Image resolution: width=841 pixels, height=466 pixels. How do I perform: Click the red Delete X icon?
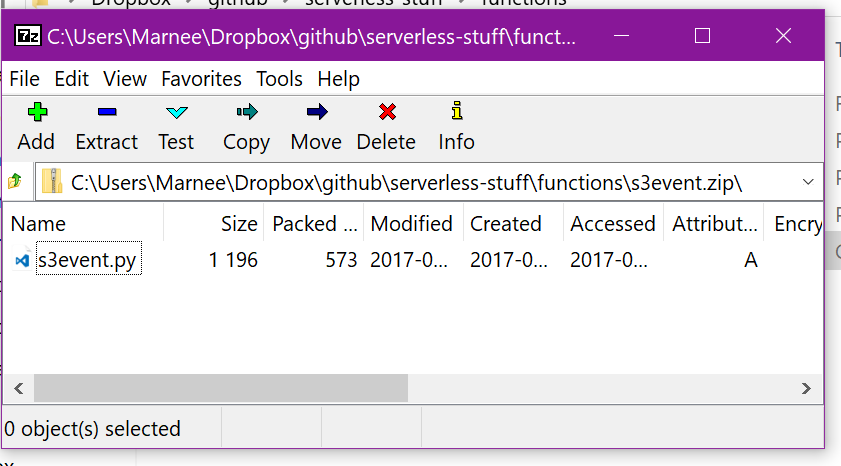tap(387, 112)
